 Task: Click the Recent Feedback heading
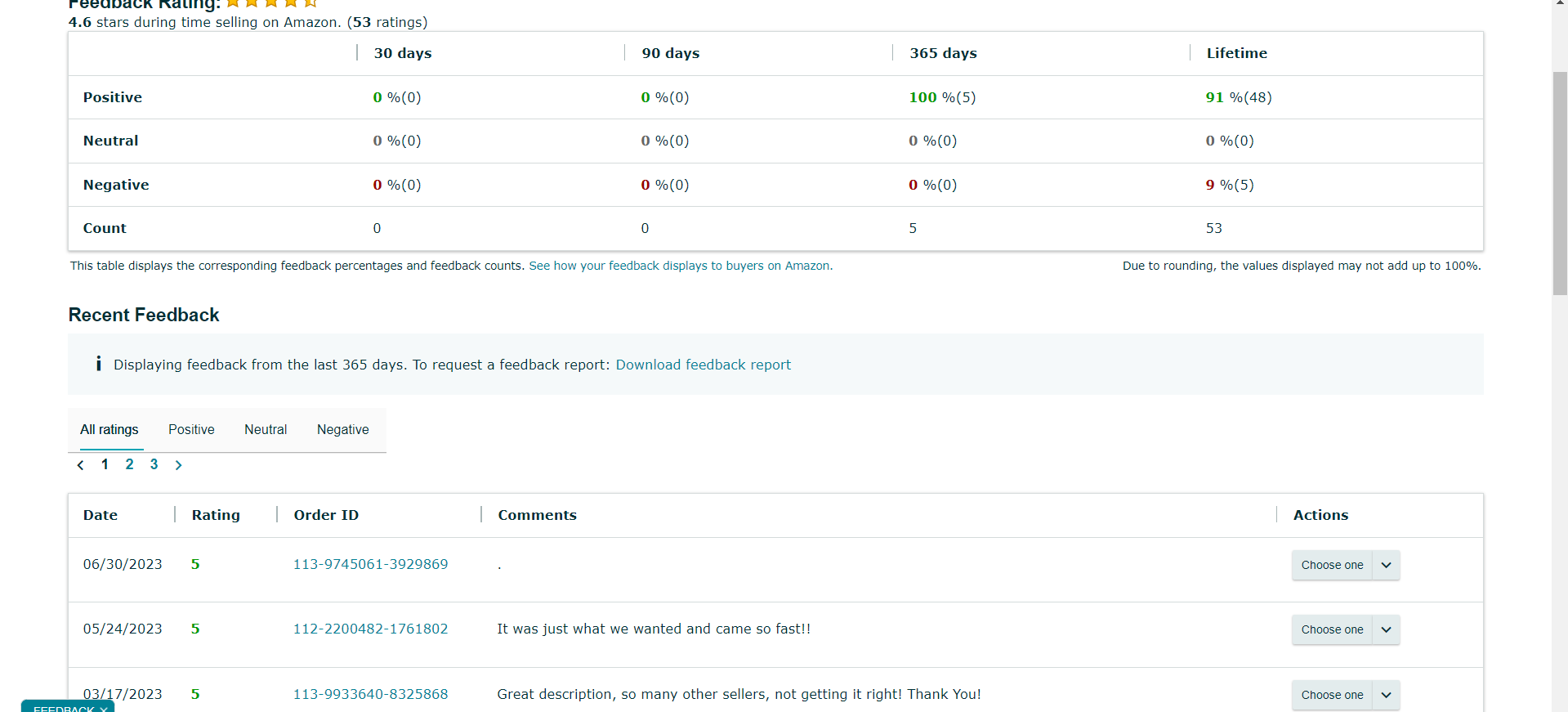click(144, 315)
